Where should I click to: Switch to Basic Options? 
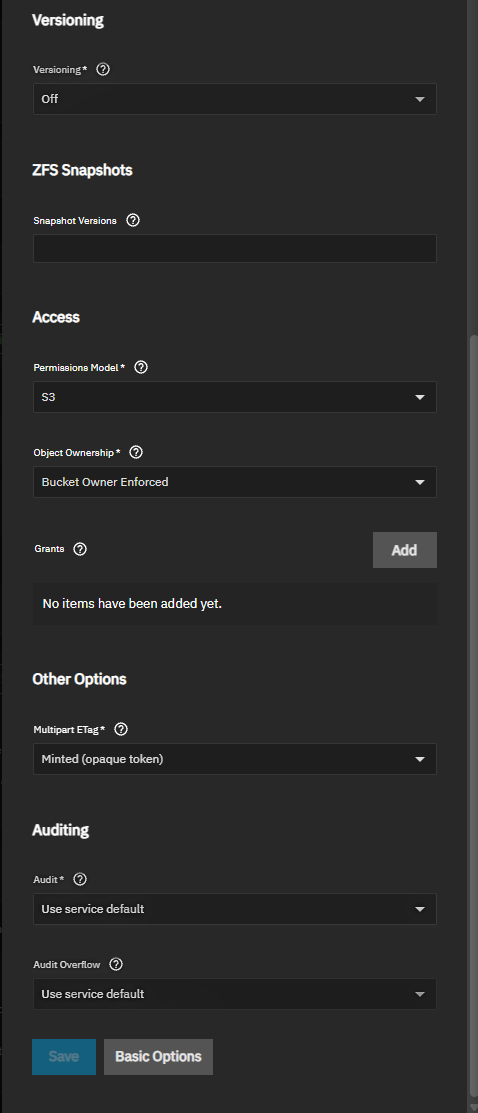(x=158, y=1056)
